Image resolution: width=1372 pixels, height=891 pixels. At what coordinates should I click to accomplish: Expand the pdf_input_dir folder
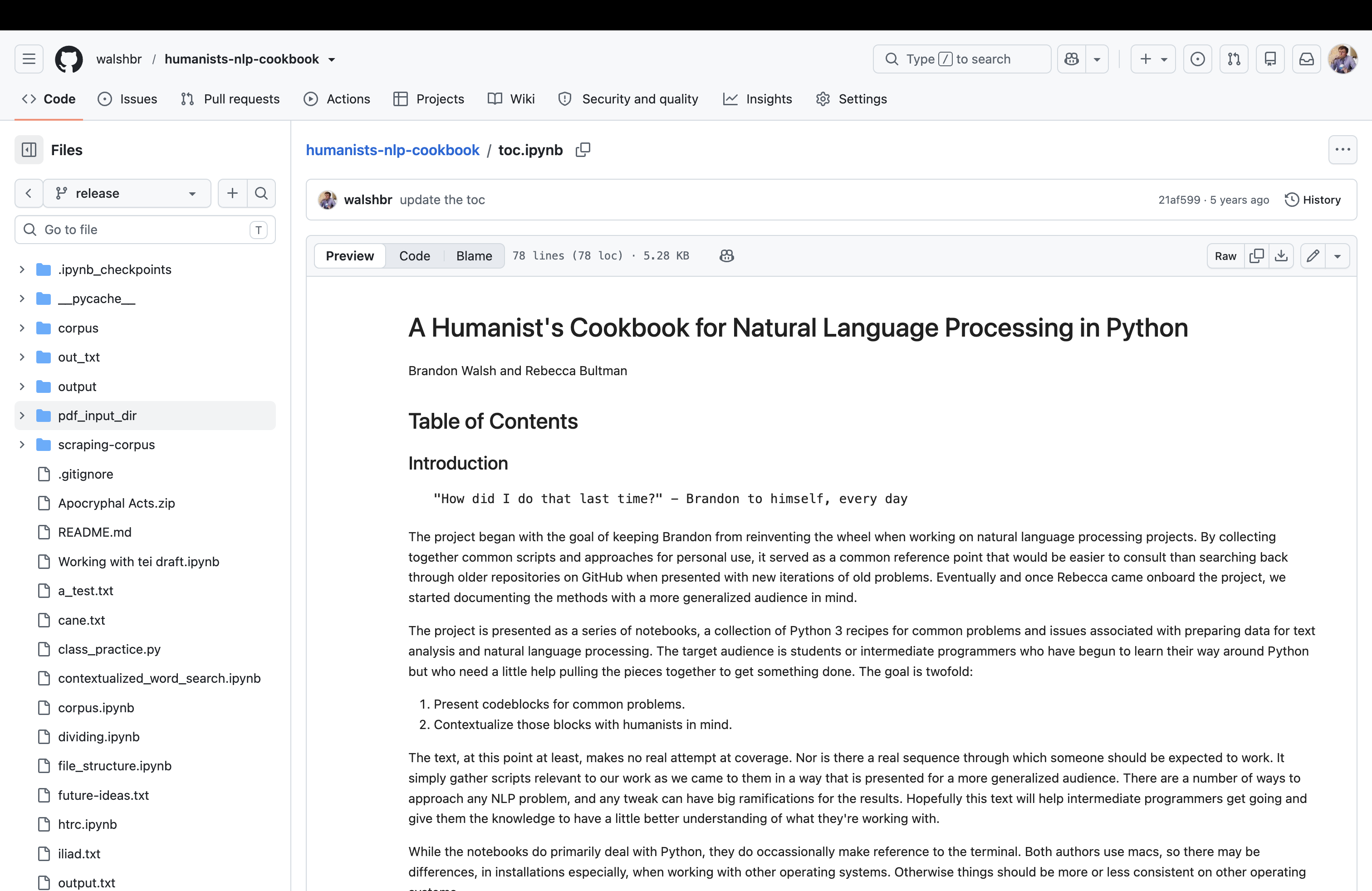click(x=22, y=416)
